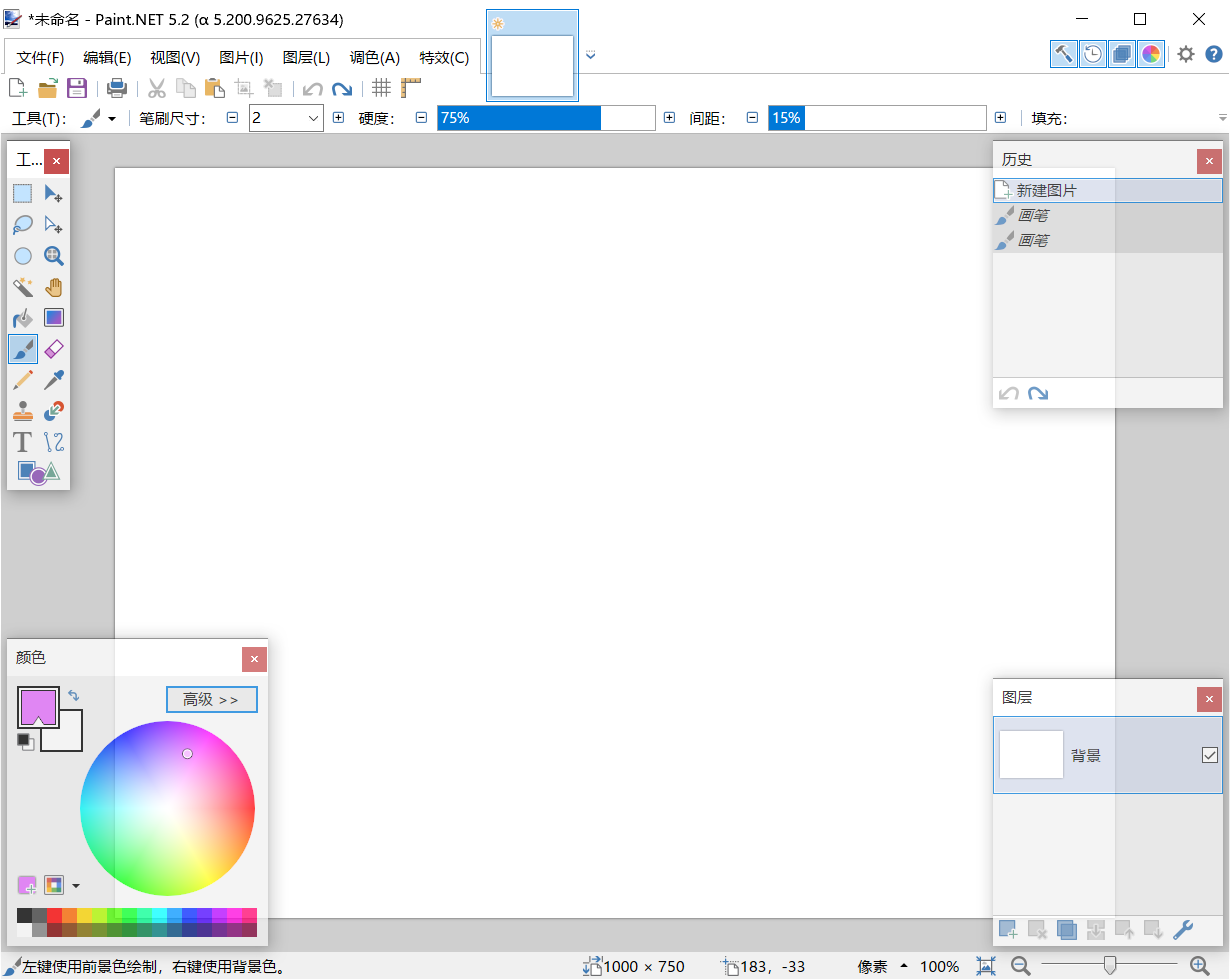The image size is (1230, 980).
Task: Select the Zoom tool in toolbox
Action: coord(54,256)
